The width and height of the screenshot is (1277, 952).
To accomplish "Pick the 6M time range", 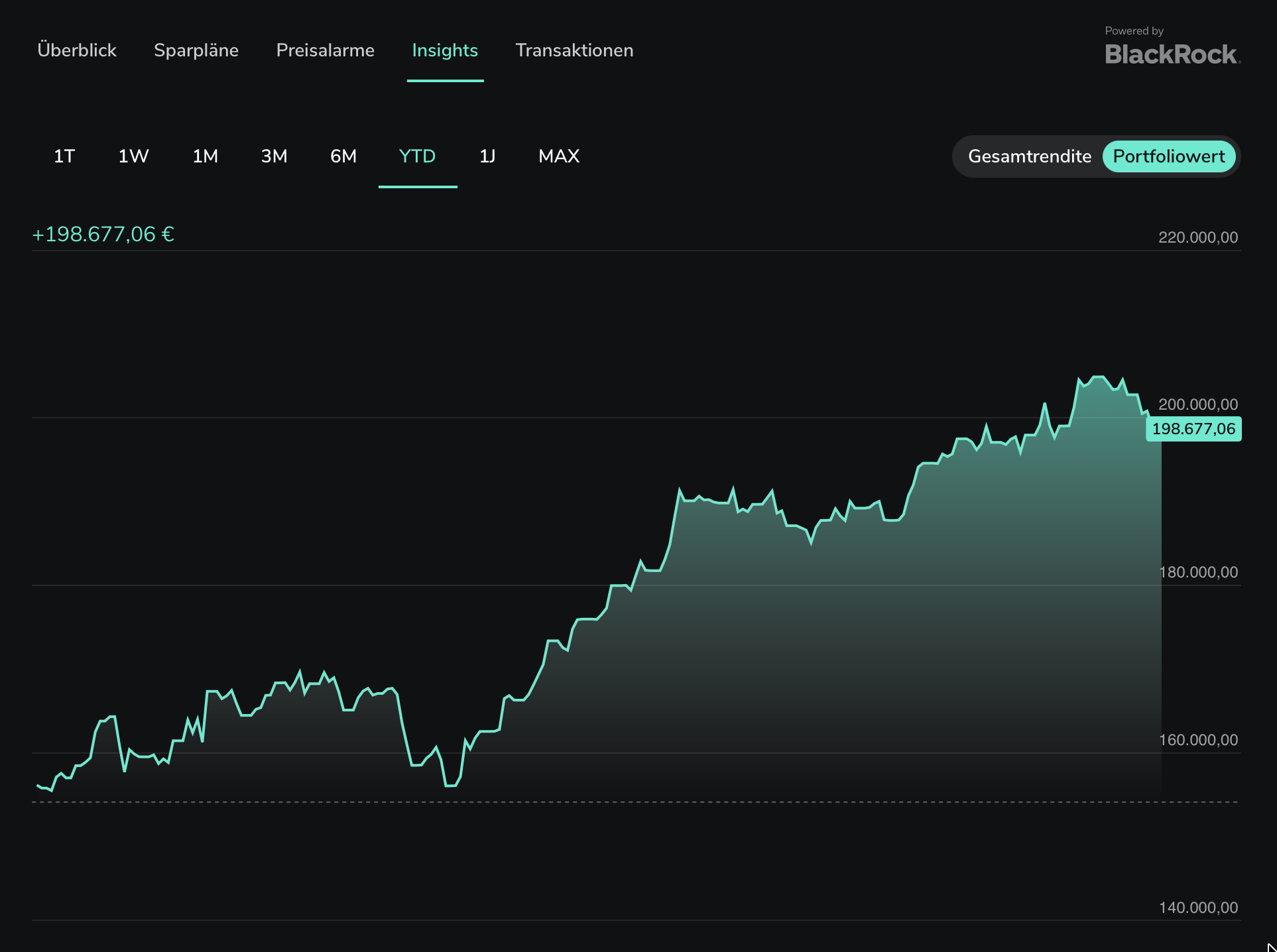I will (343, 156).
